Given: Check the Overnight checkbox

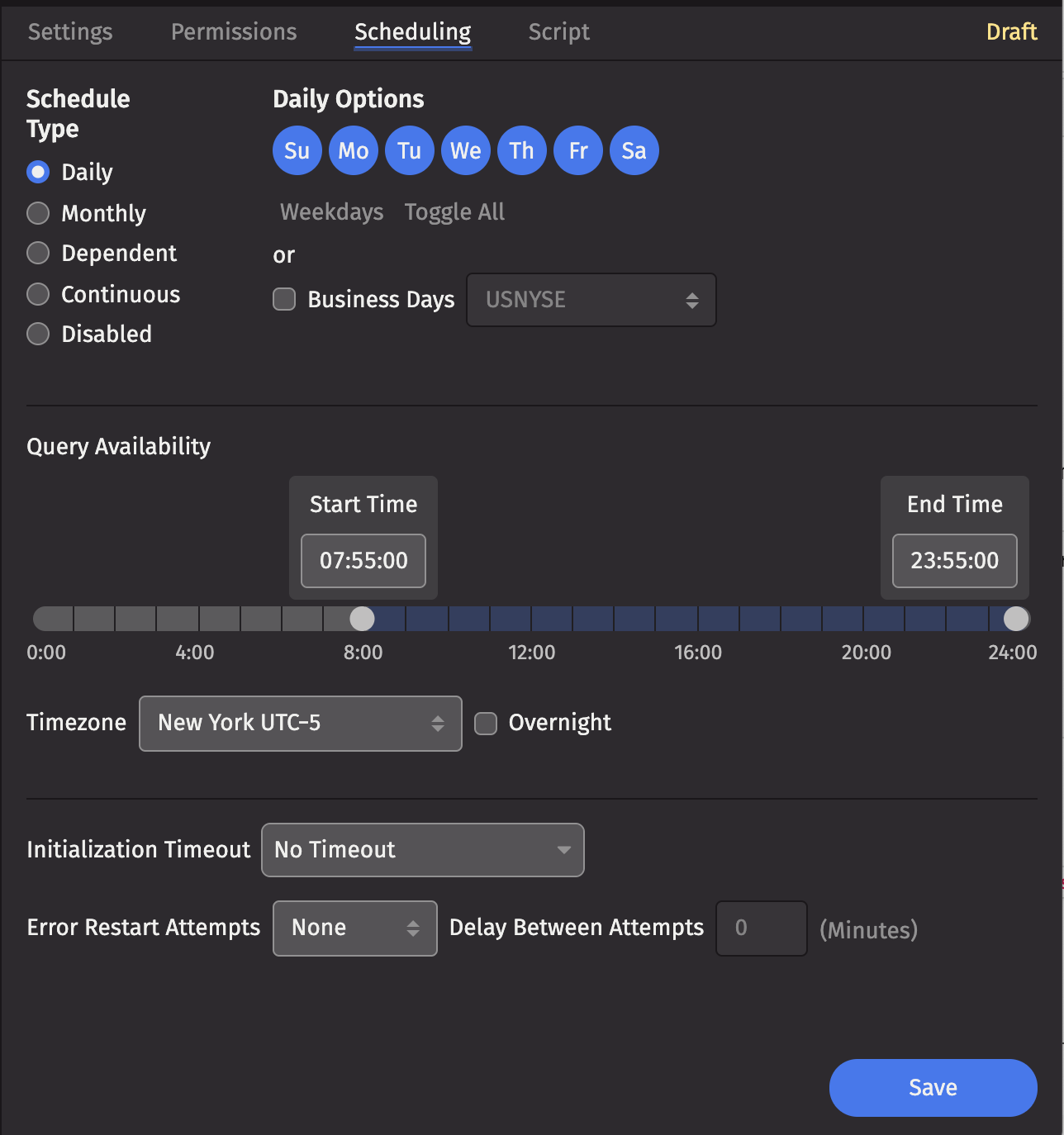Looking at the screenshot, I should coord(486,724).
